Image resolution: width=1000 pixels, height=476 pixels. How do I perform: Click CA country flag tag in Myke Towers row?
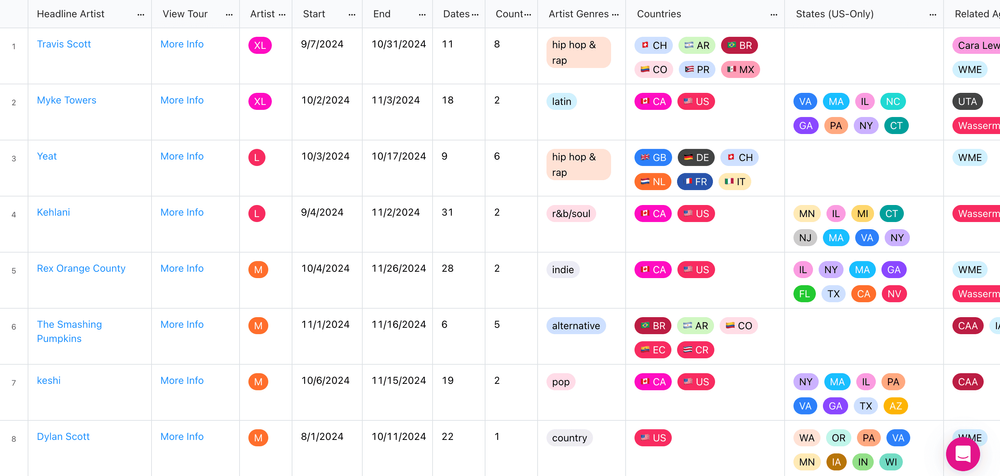[653, 101]
